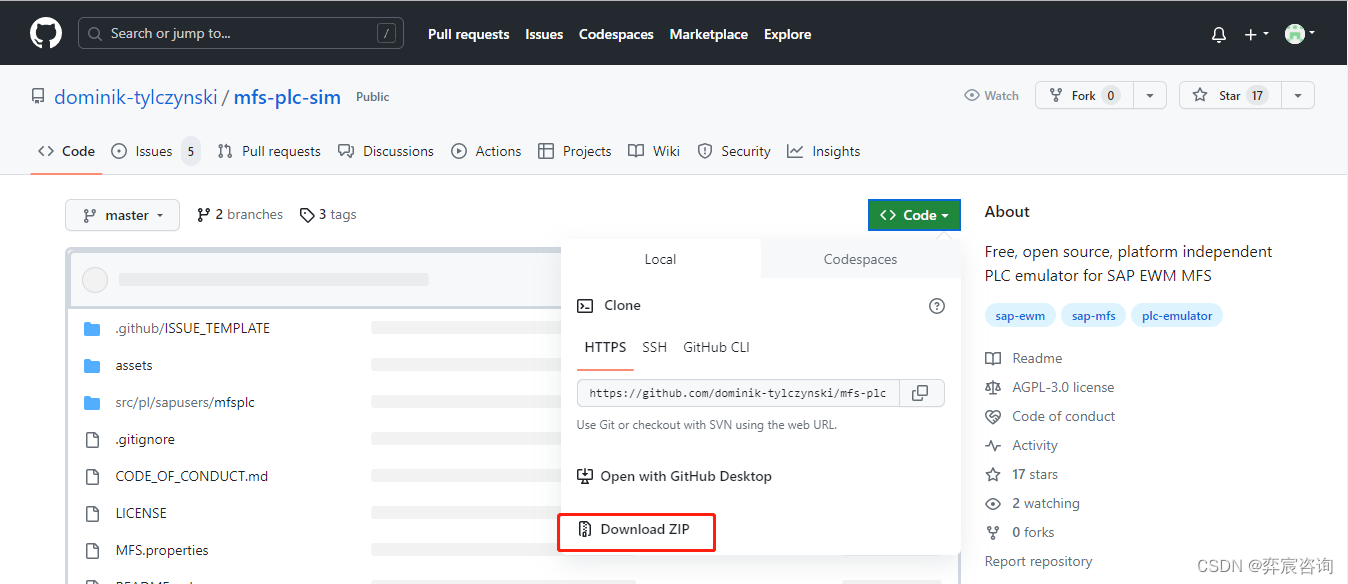Open the .gitignore file
This screenshot has width=1348, height=584.
click(x=145, y=439)
